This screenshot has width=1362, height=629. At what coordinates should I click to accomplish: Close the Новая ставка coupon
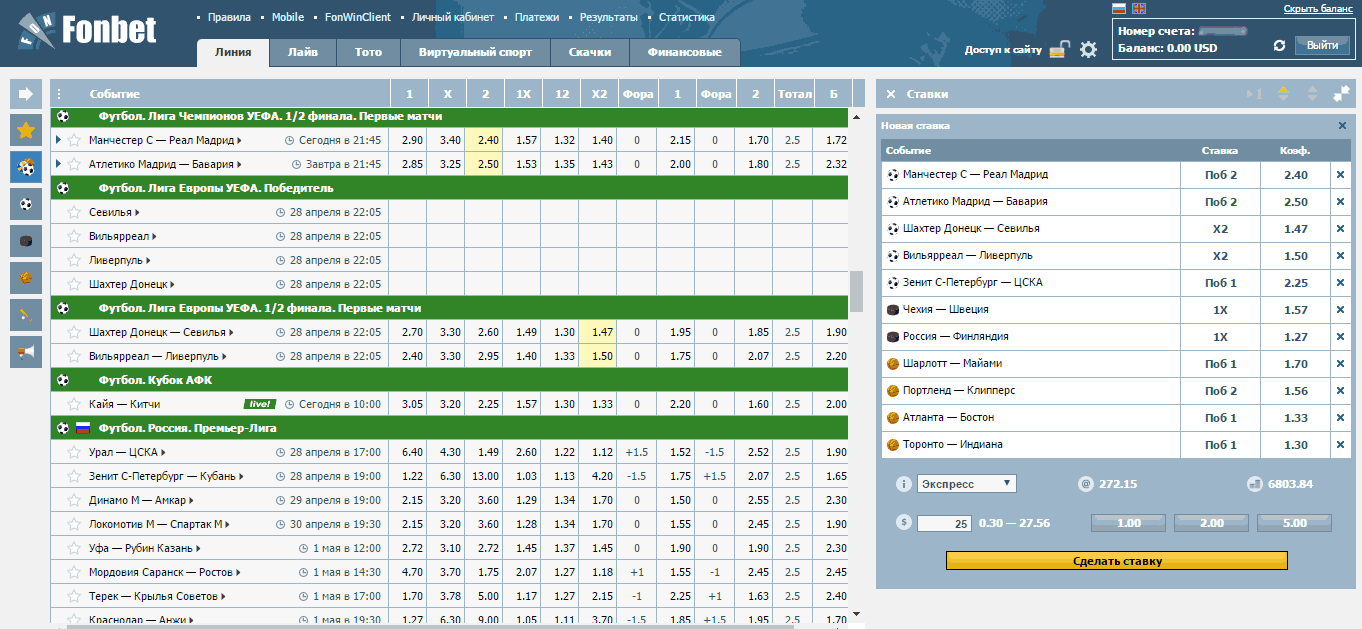tap(1343, 126)
